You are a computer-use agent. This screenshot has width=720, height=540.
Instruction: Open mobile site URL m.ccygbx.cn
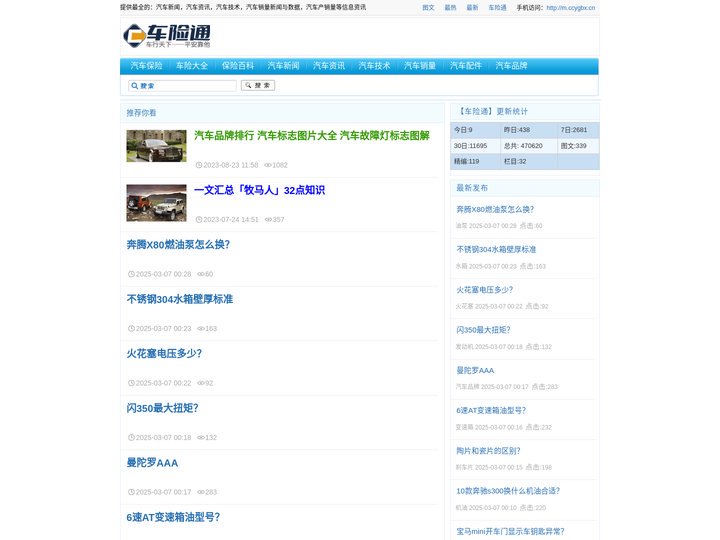pos(571,8)
